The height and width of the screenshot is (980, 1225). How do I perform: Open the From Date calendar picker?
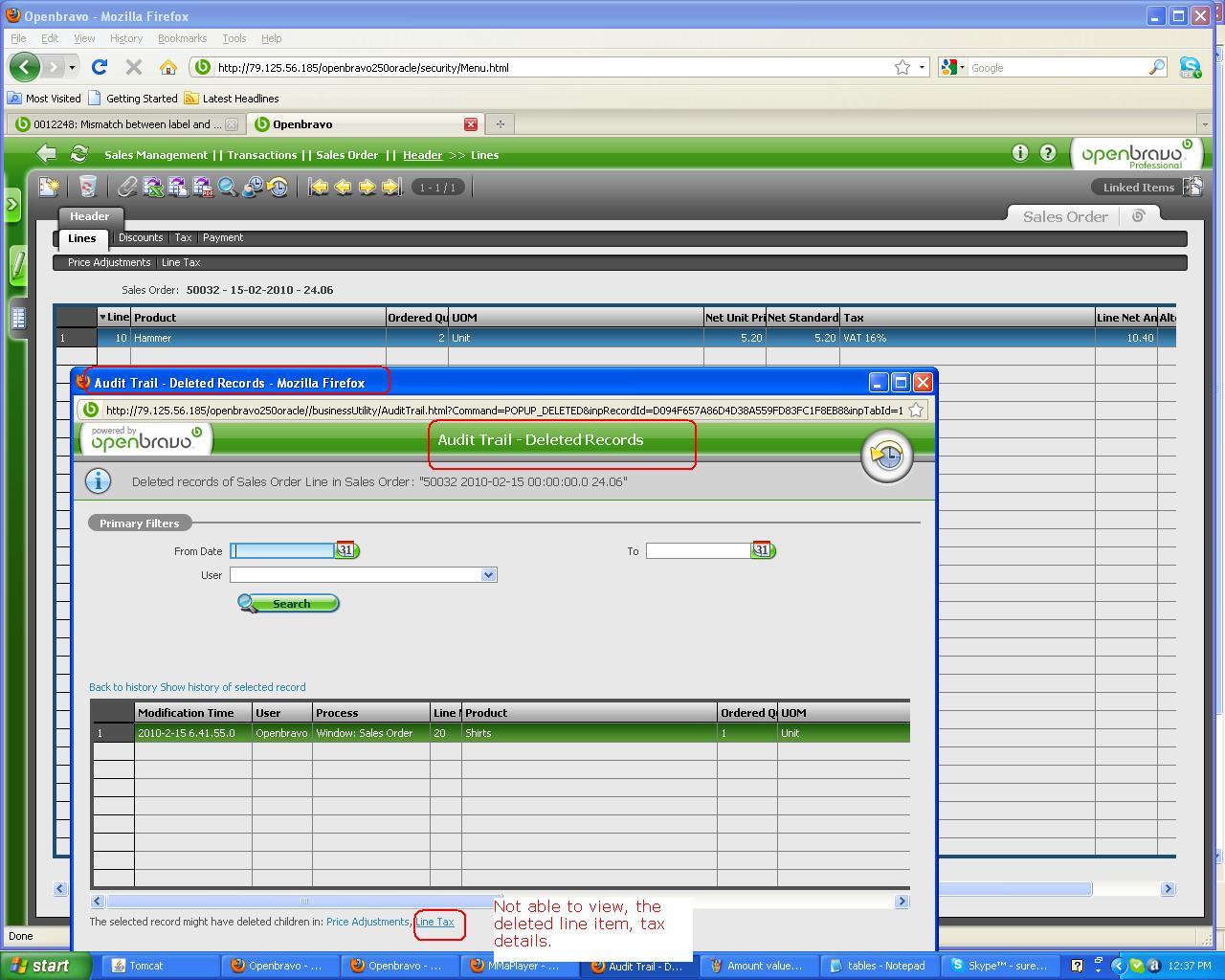346,550
